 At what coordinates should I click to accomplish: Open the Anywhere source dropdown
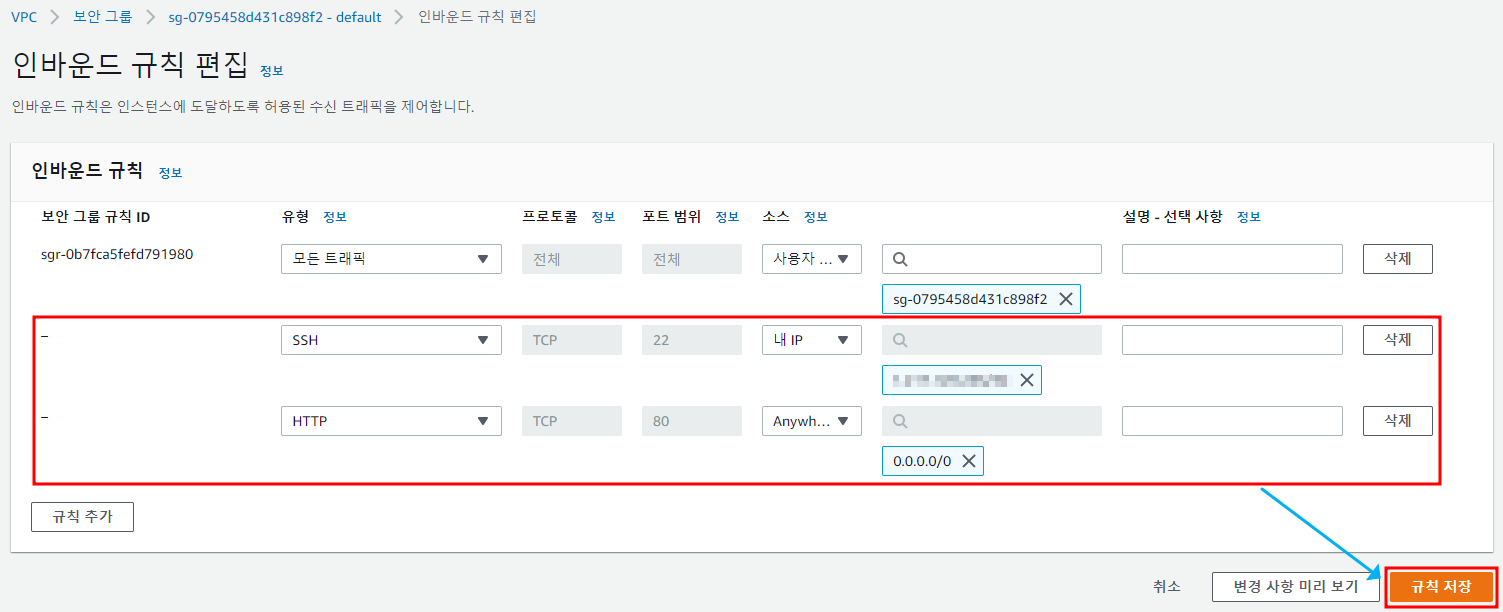click(x=811, y=421)
